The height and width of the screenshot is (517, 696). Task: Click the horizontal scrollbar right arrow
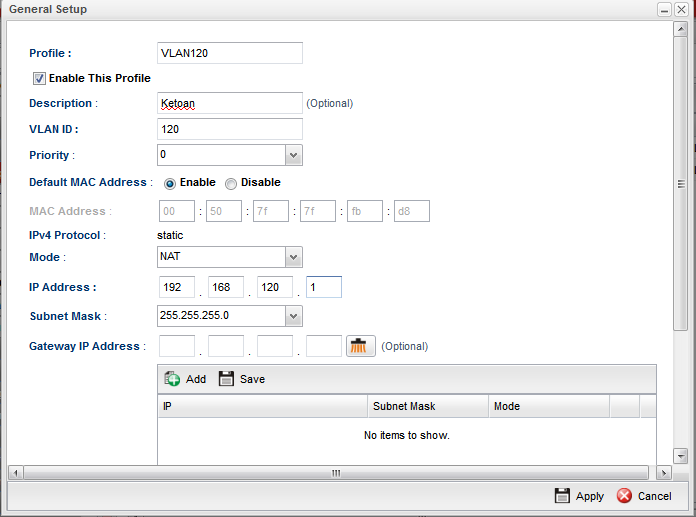point(664,472)
